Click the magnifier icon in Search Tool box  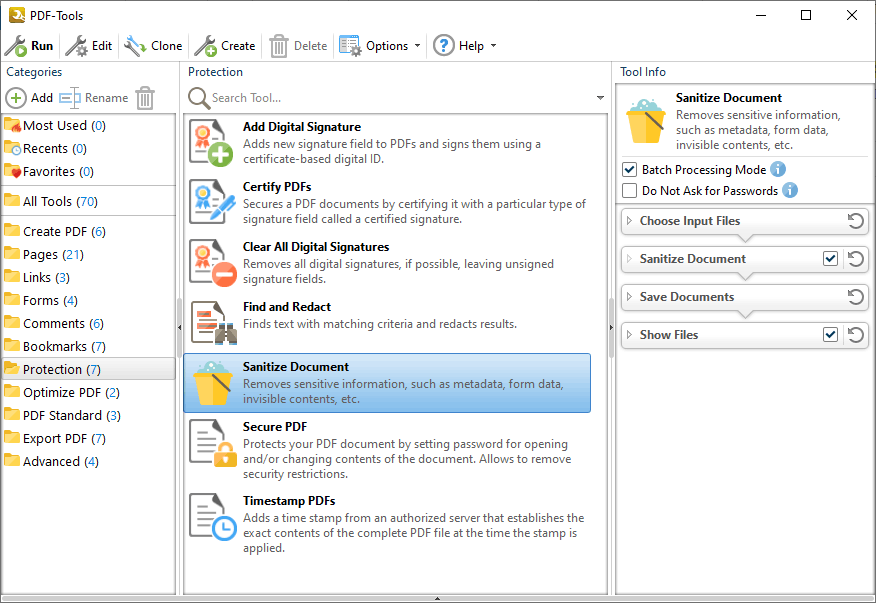198,98
